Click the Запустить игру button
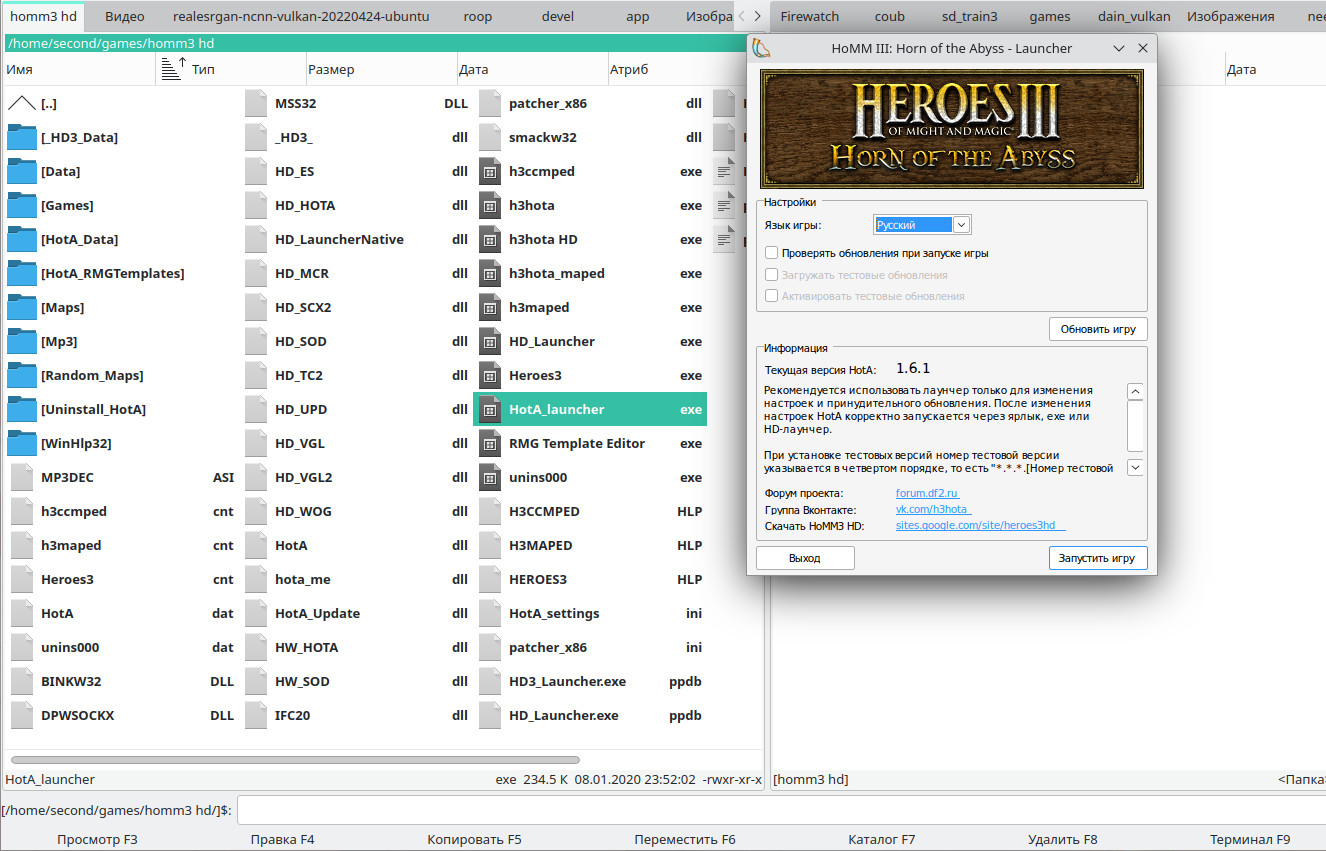Screen dimensions: 1326x851 [x=1098, y=558]
